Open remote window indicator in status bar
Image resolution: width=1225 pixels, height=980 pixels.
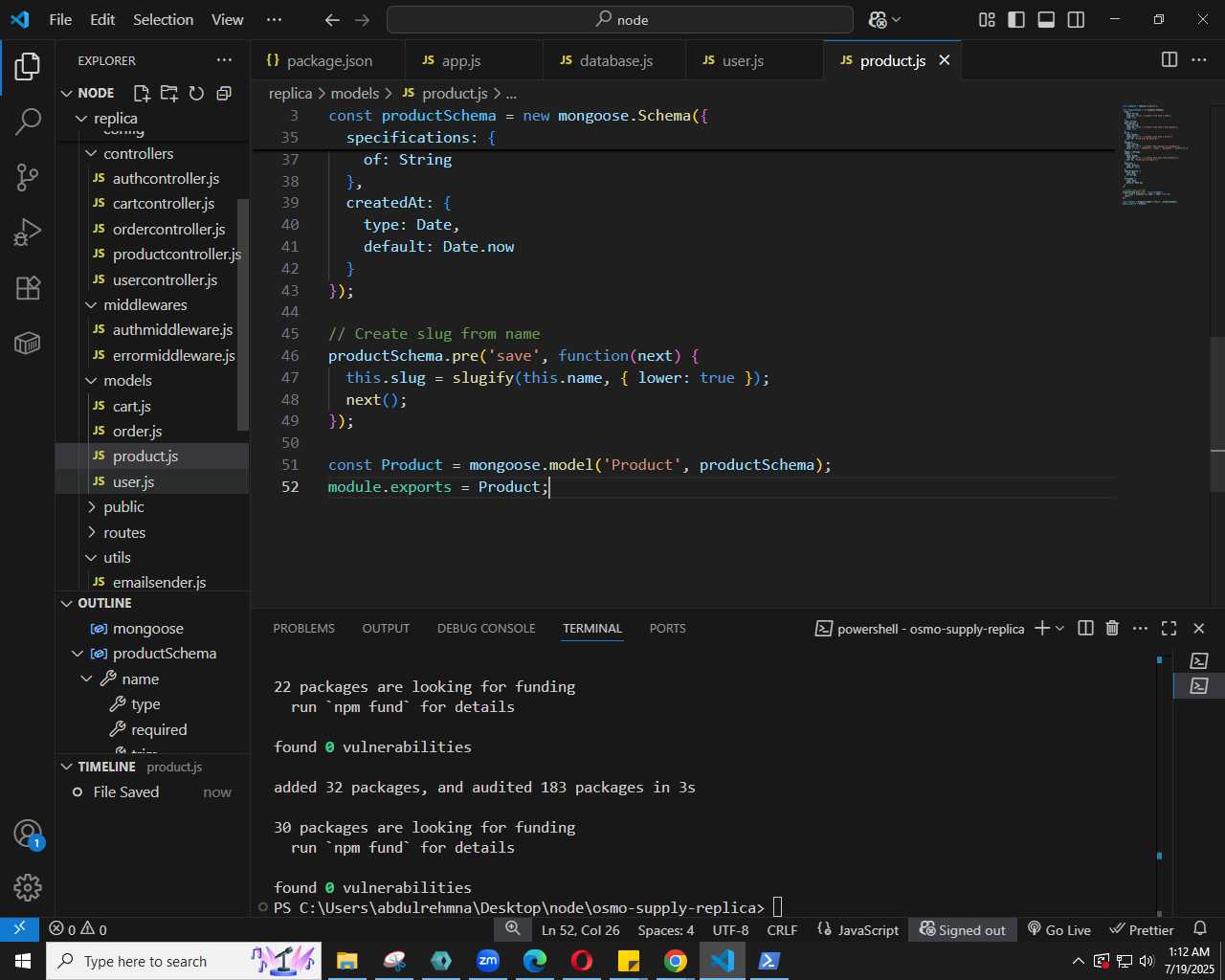pos(19,929)
